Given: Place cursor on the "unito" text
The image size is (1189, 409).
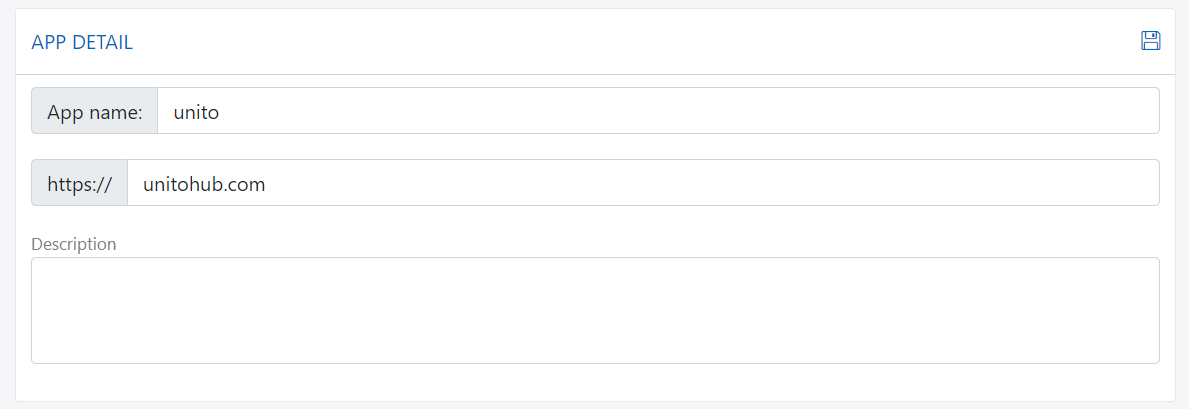Looking at the screenshot, I should 196,112.
